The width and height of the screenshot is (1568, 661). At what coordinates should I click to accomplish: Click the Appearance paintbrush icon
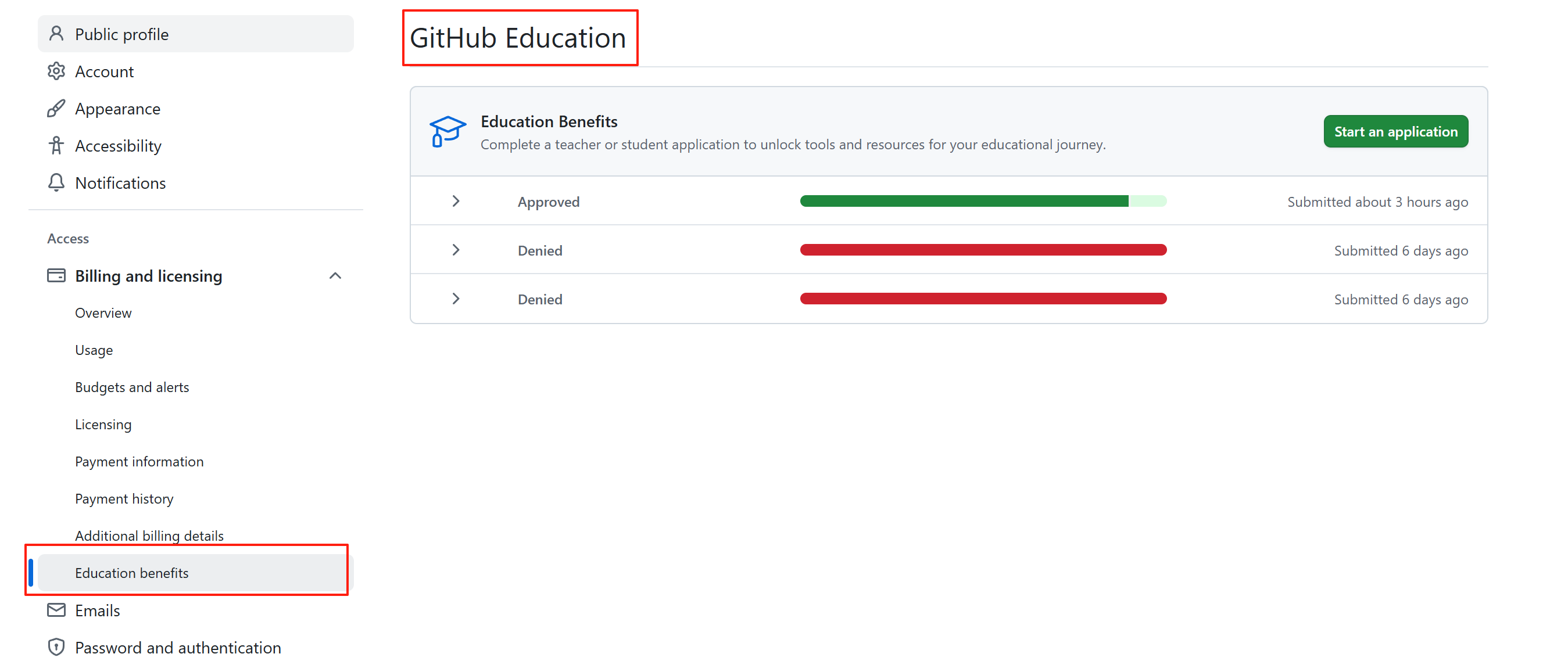click(56, 107)
